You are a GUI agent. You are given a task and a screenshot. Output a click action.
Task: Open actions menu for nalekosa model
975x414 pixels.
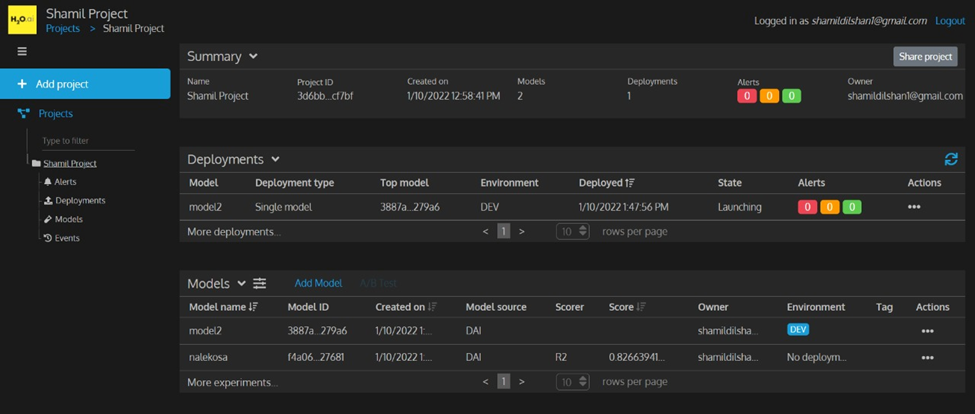click(927, 357)
